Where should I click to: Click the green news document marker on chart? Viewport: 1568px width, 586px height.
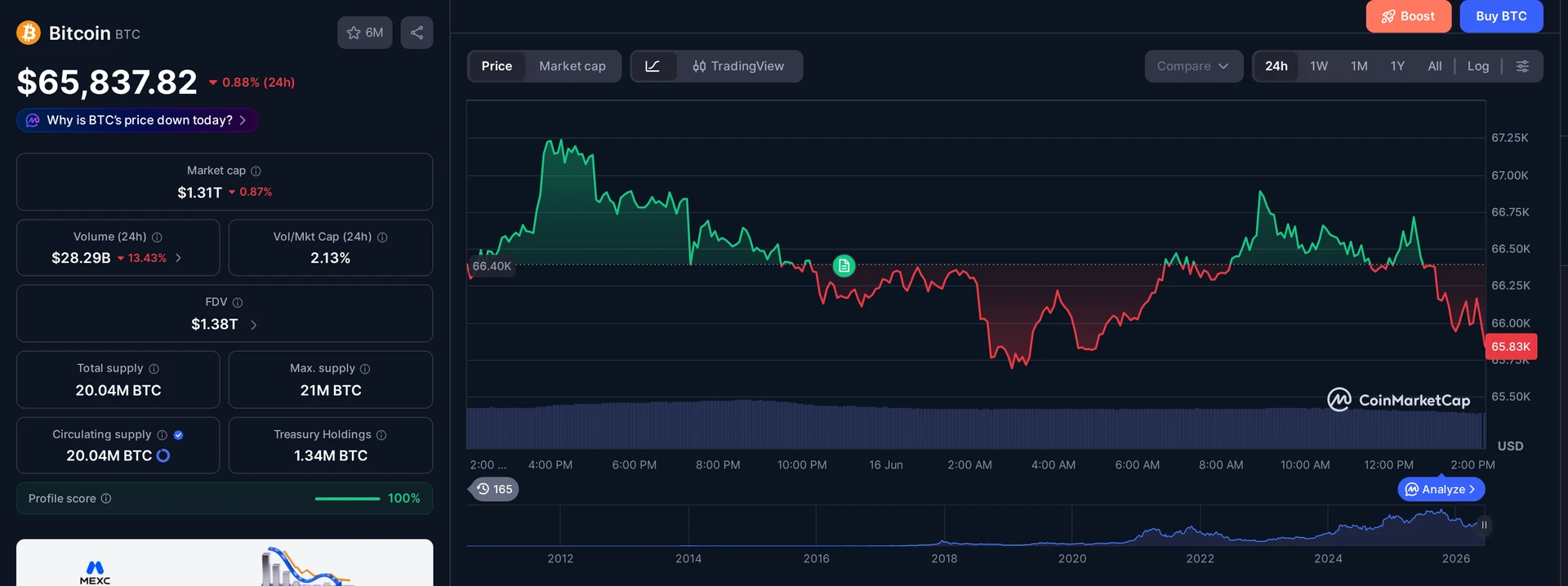pos(844,265)
